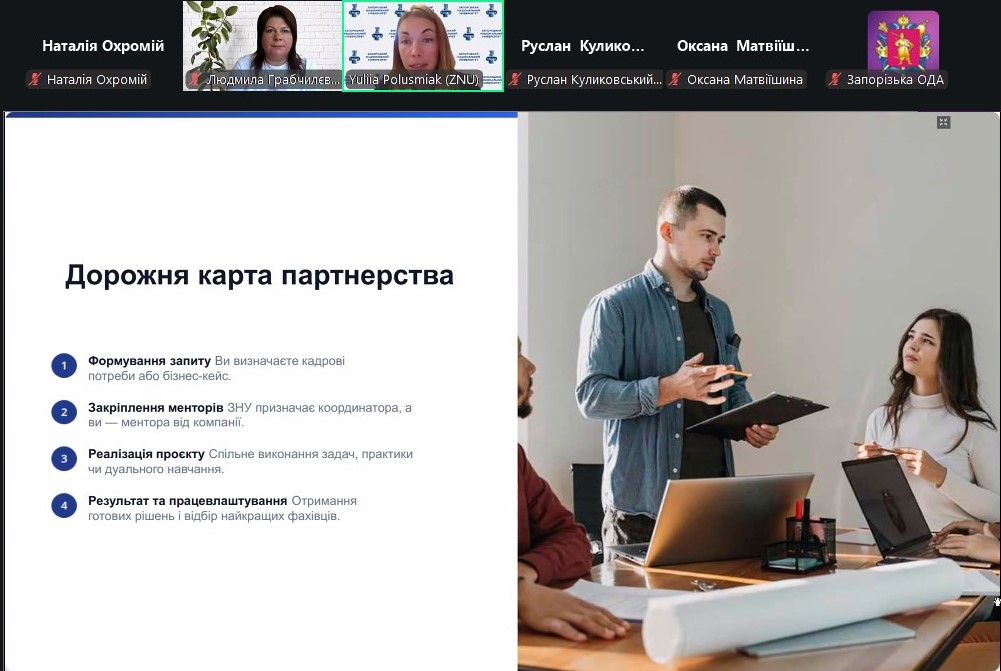Click the Запорізька ОДА name label
This screenshot has height=671, width=1001.
[x=895, y=79]
